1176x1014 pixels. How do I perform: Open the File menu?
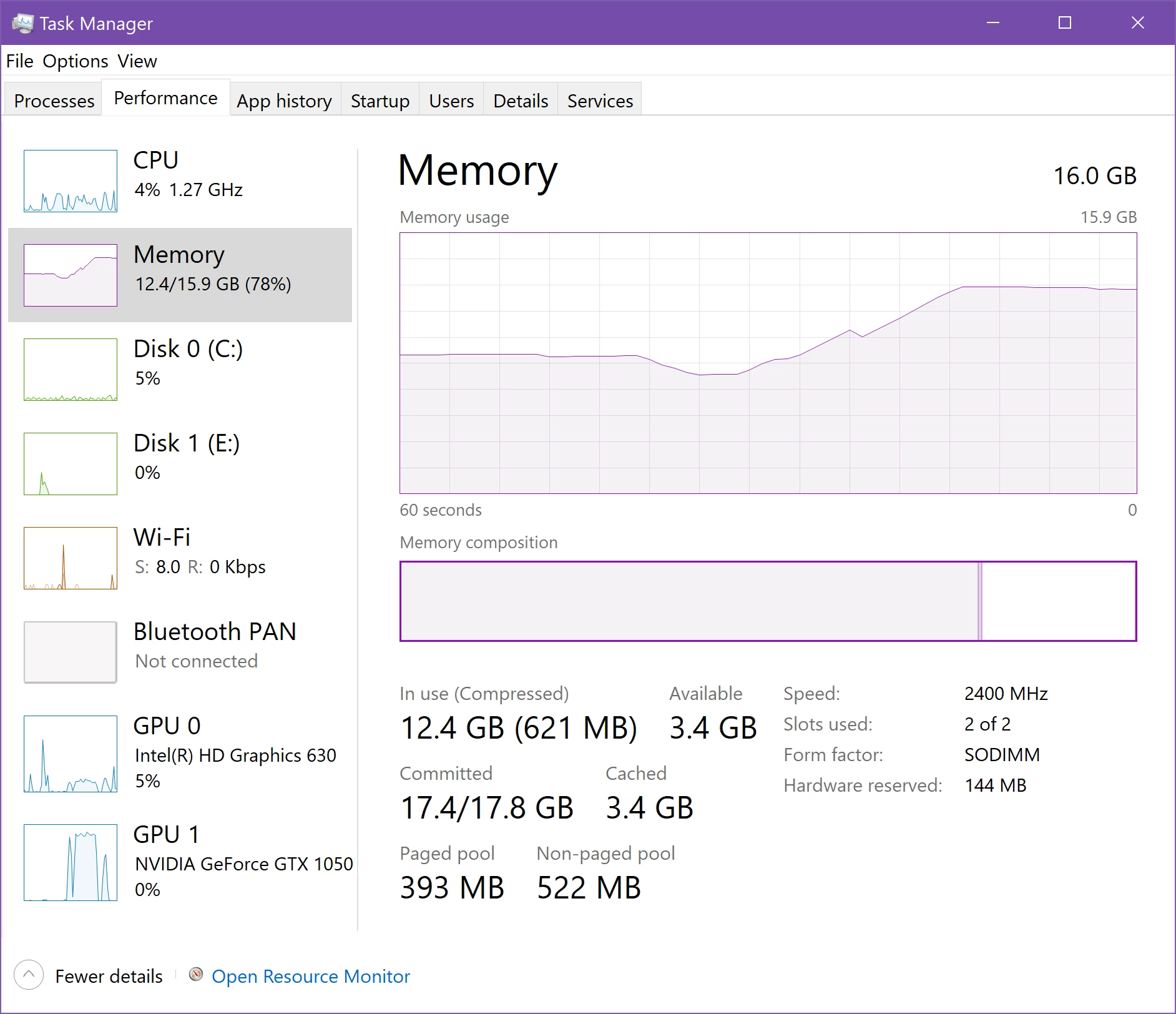click(19, 61)
